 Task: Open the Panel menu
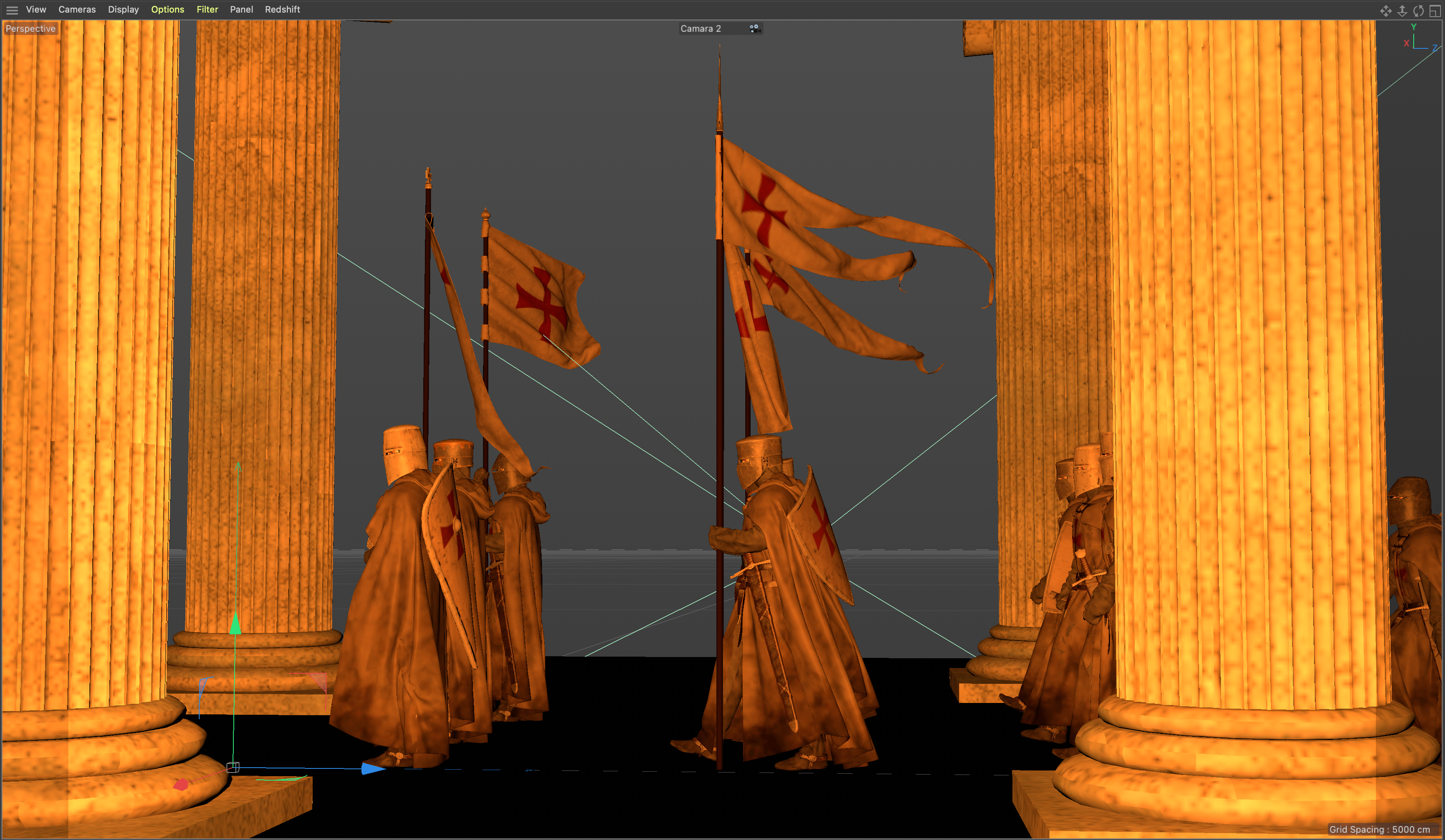coord(242,10)
